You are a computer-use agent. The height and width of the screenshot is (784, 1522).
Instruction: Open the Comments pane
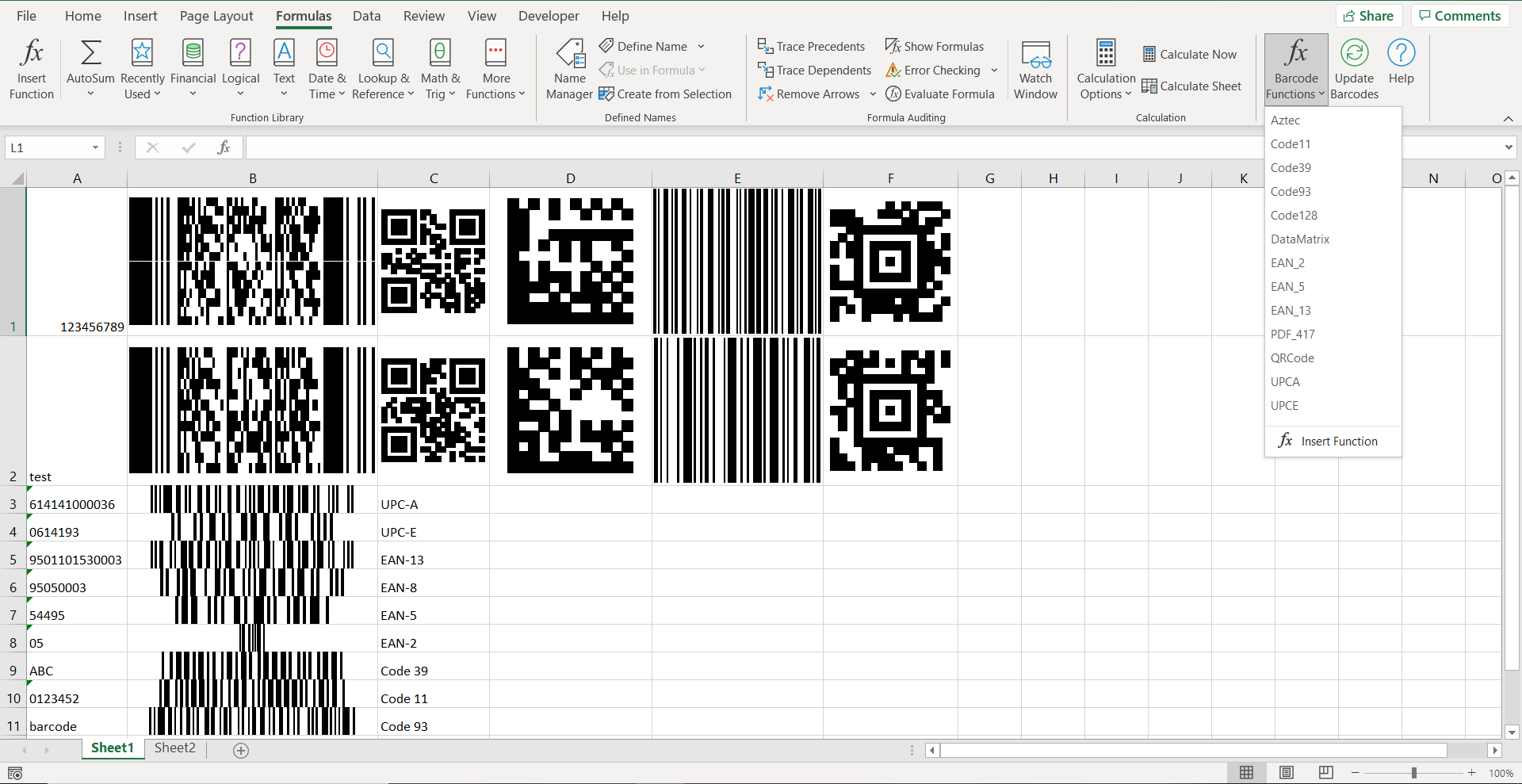coord(1459,16)
